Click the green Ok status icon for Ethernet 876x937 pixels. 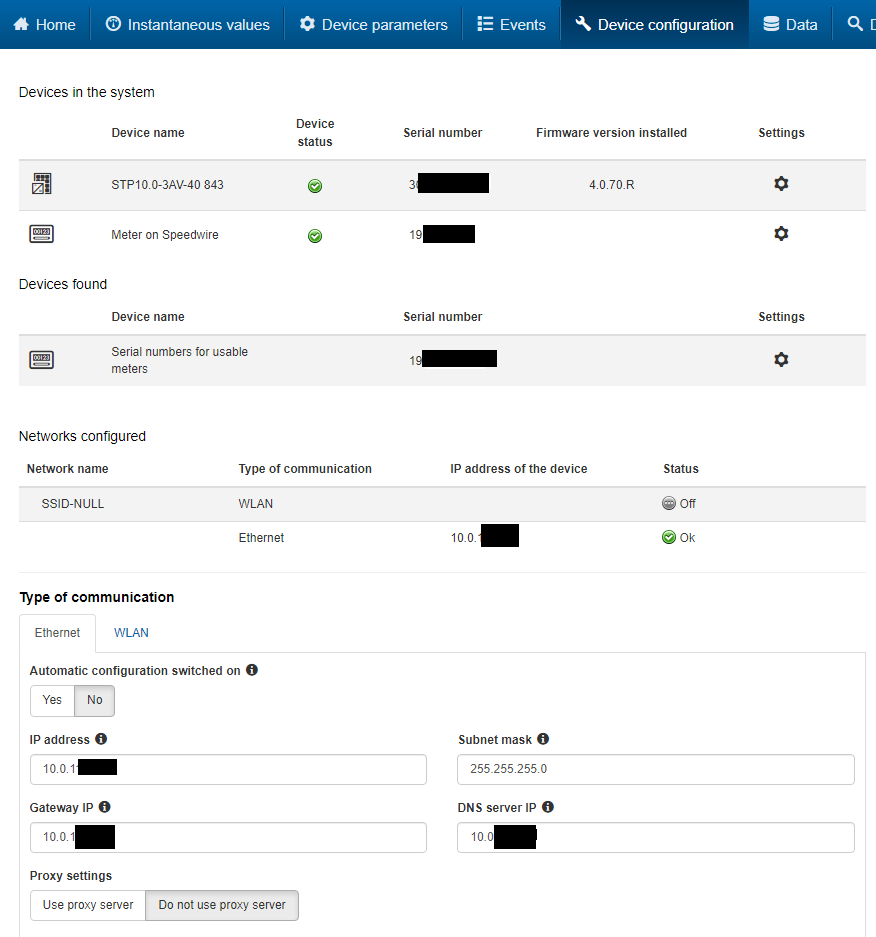pyautogui.click(x=669, y=537)
